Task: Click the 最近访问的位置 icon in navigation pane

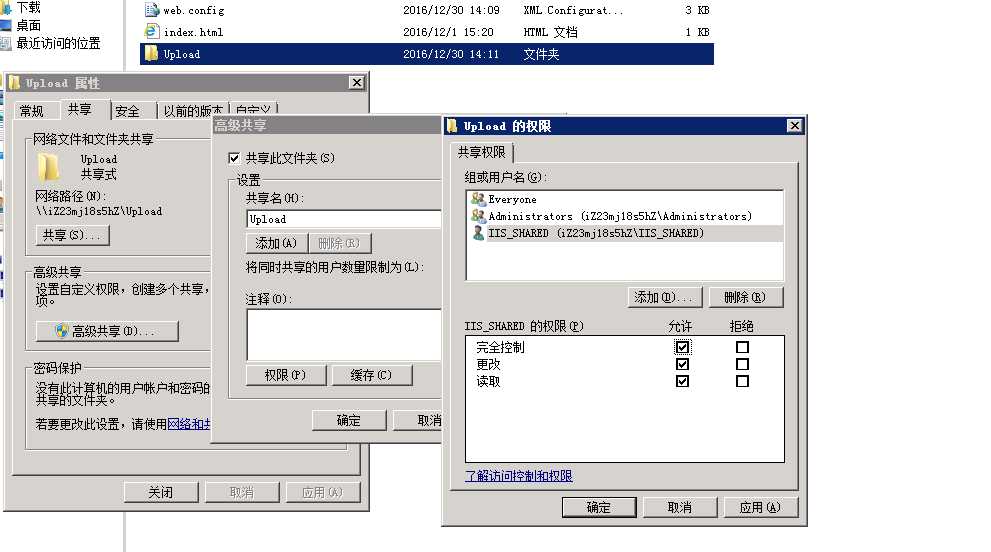Action: click(6, 43)
